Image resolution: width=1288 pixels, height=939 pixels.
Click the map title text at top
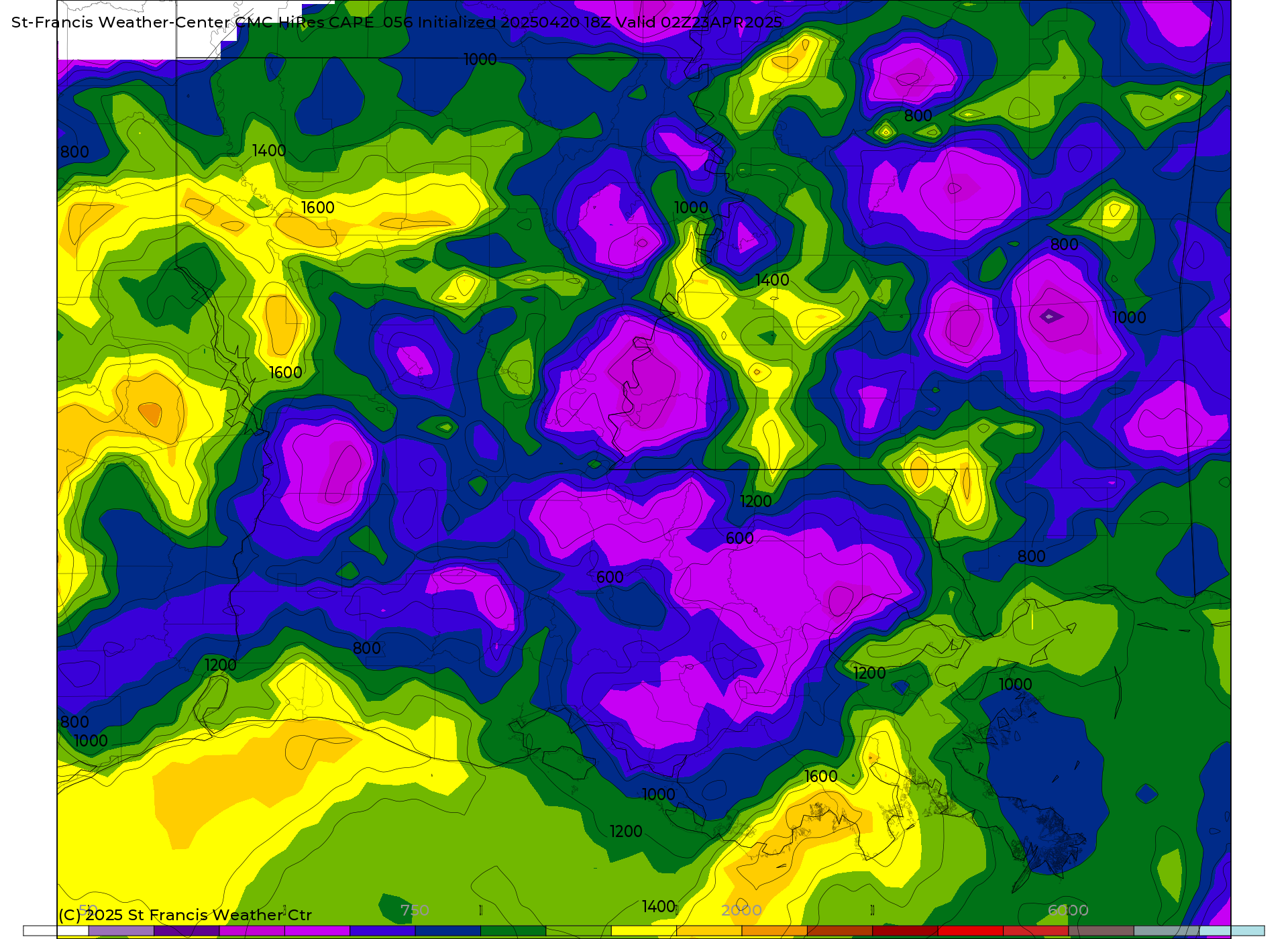396,22
